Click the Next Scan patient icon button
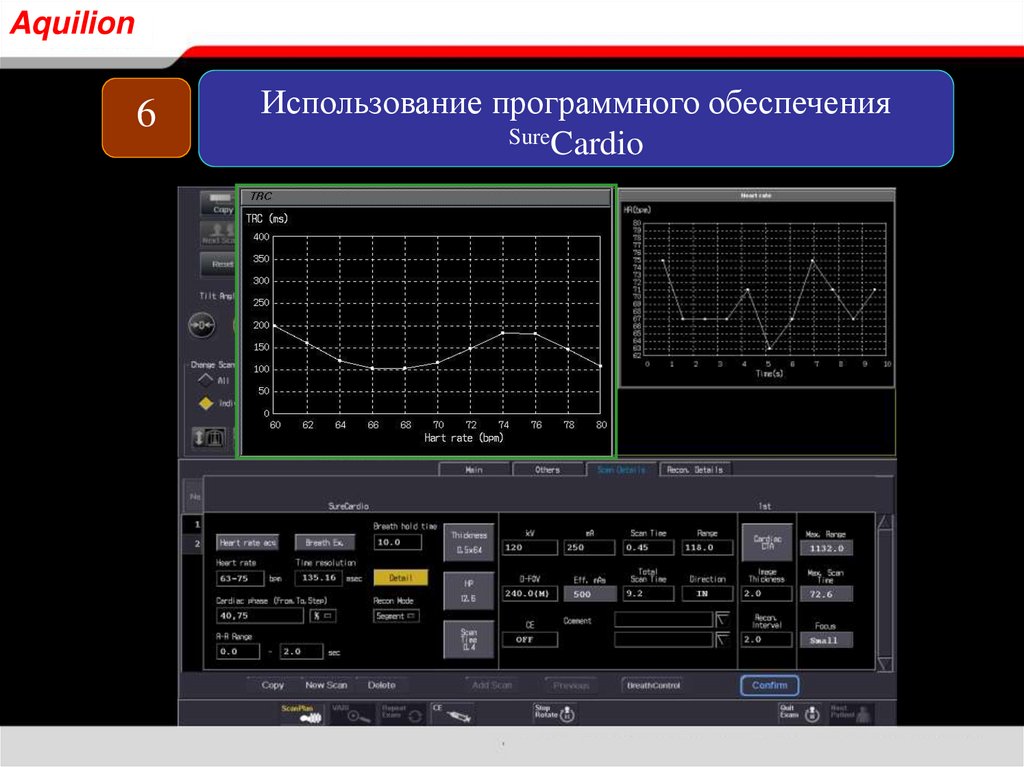This screenshot has height=767, width=1024. [217, 234]
